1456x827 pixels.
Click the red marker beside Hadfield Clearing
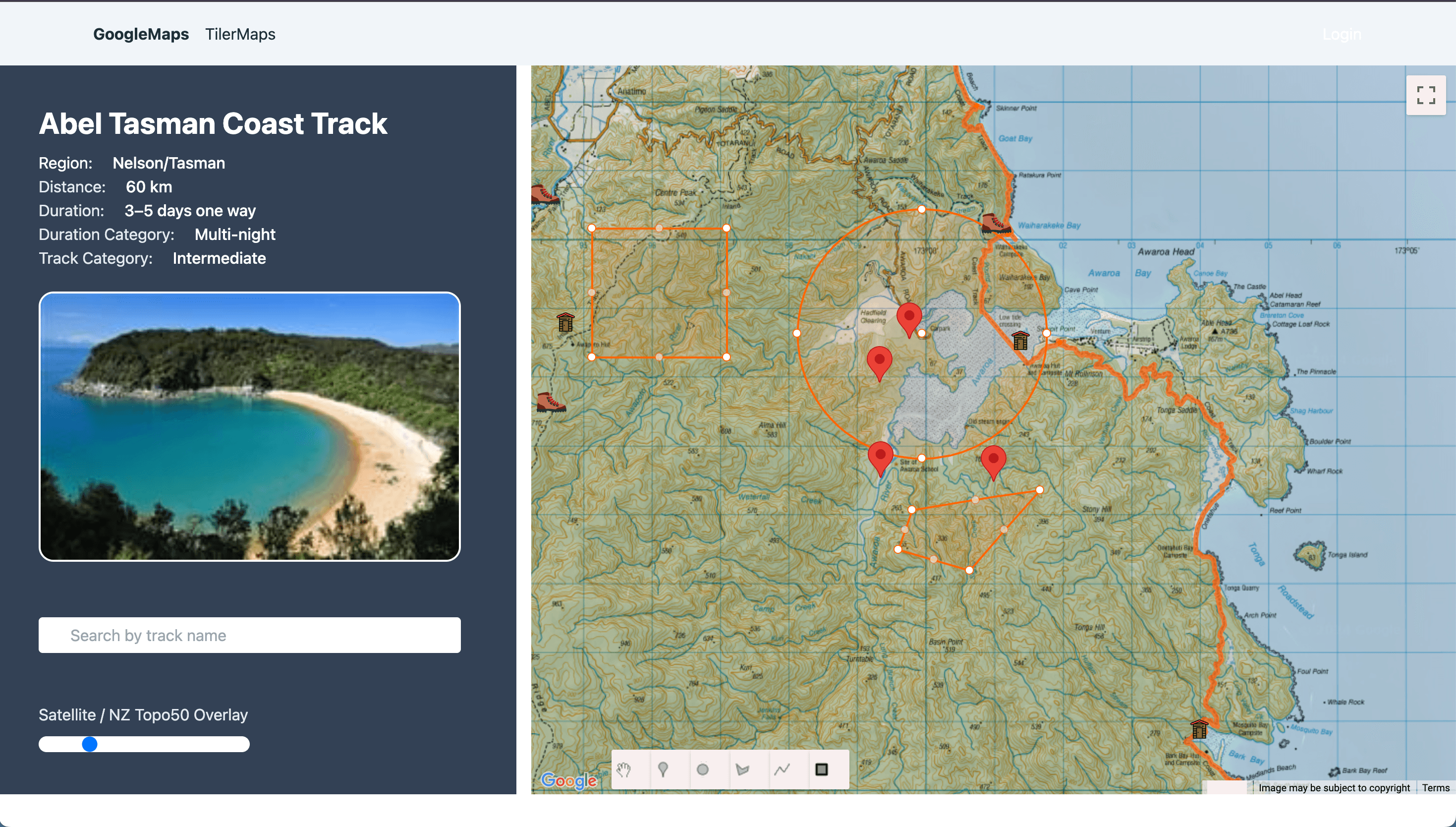pyautogui.click(x=909, y=319)
